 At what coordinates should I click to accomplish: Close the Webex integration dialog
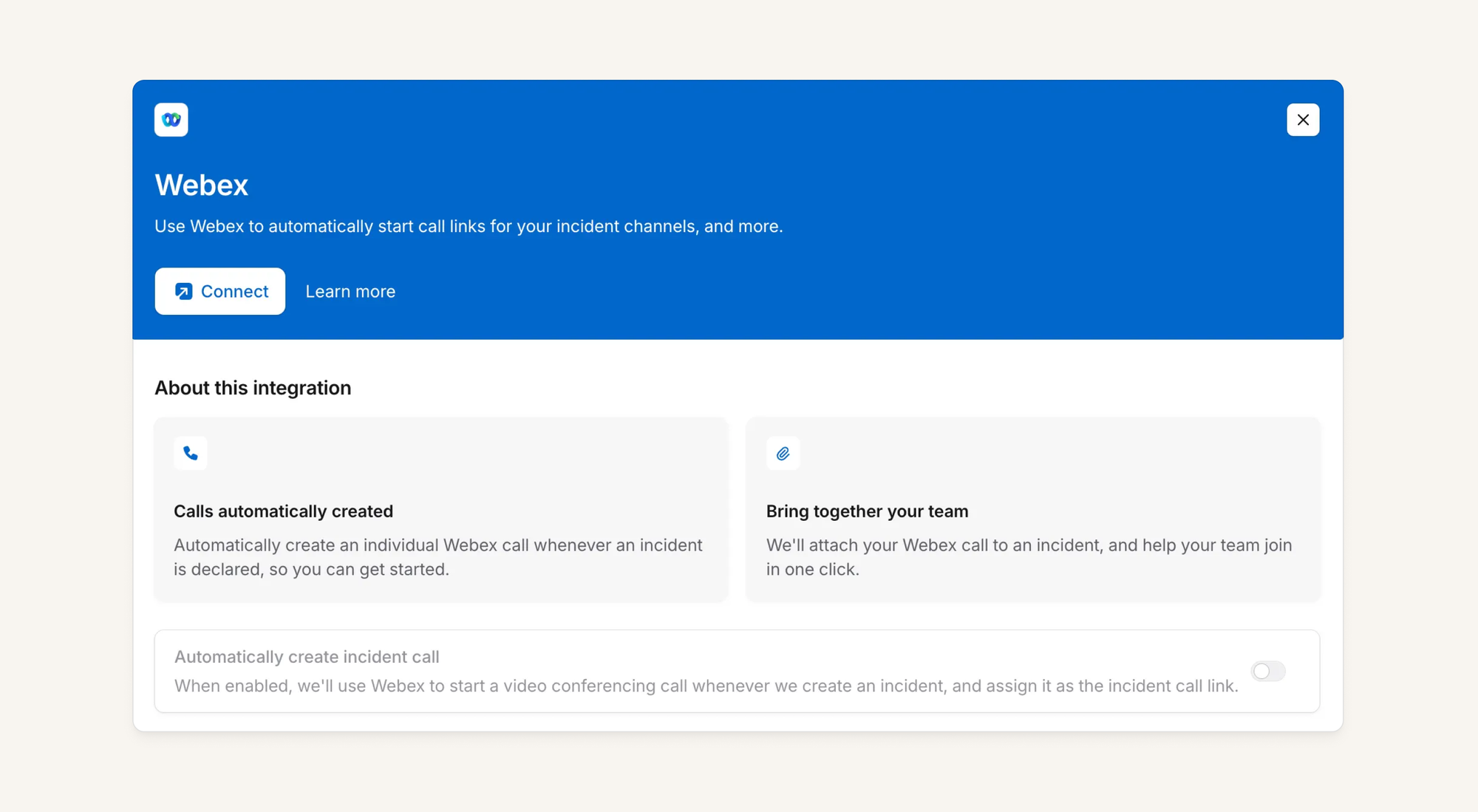[x=1302, y=120]
